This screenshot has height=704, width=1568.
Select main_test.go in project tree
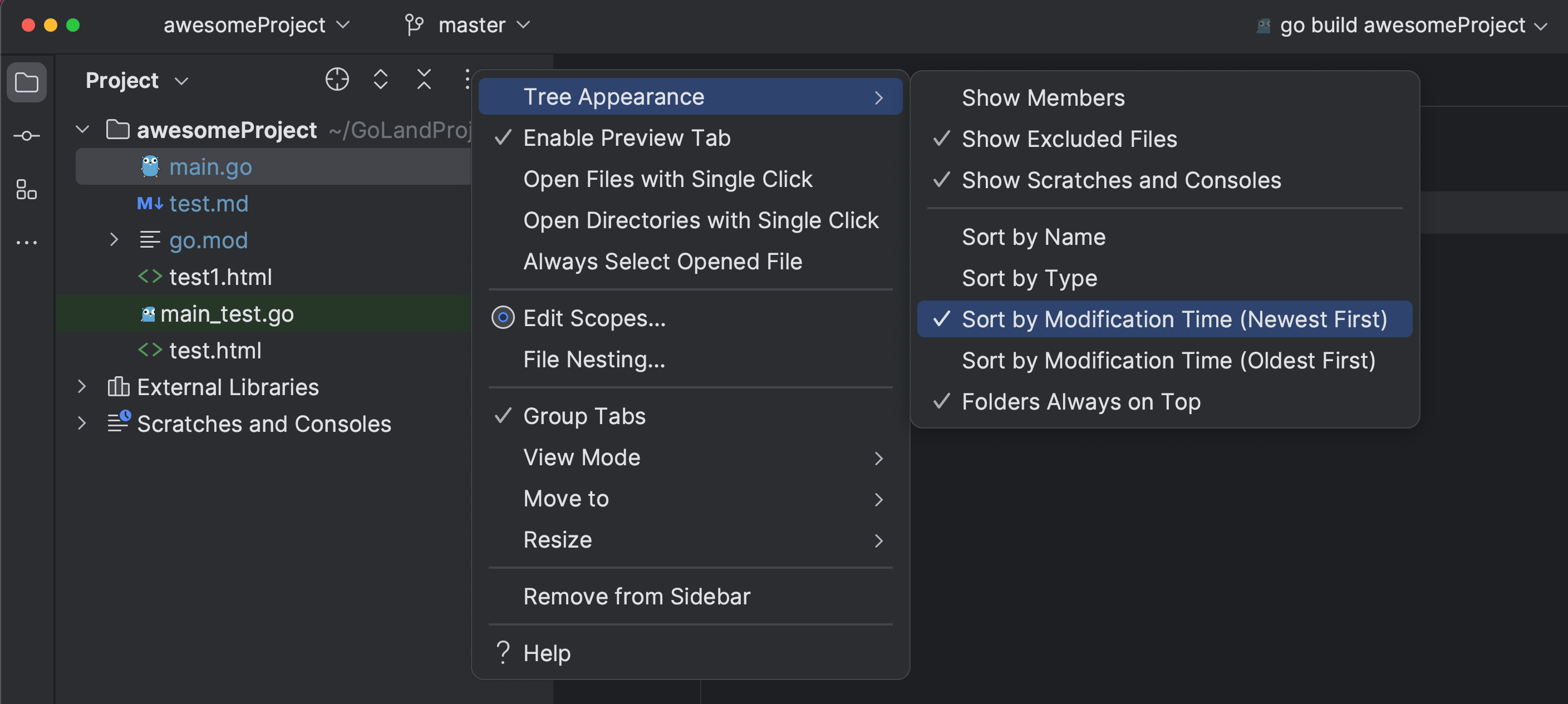[x=227, y=314]
